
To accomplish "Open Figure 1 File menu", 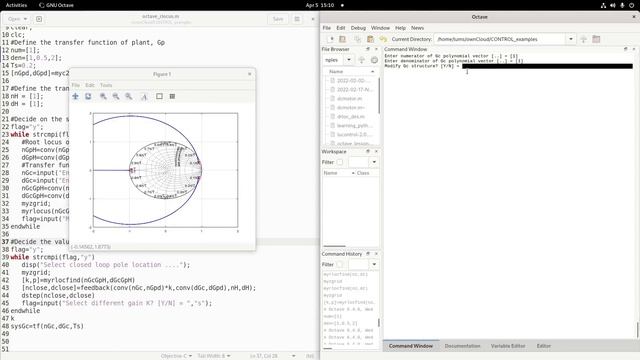I will click(76, 85).
